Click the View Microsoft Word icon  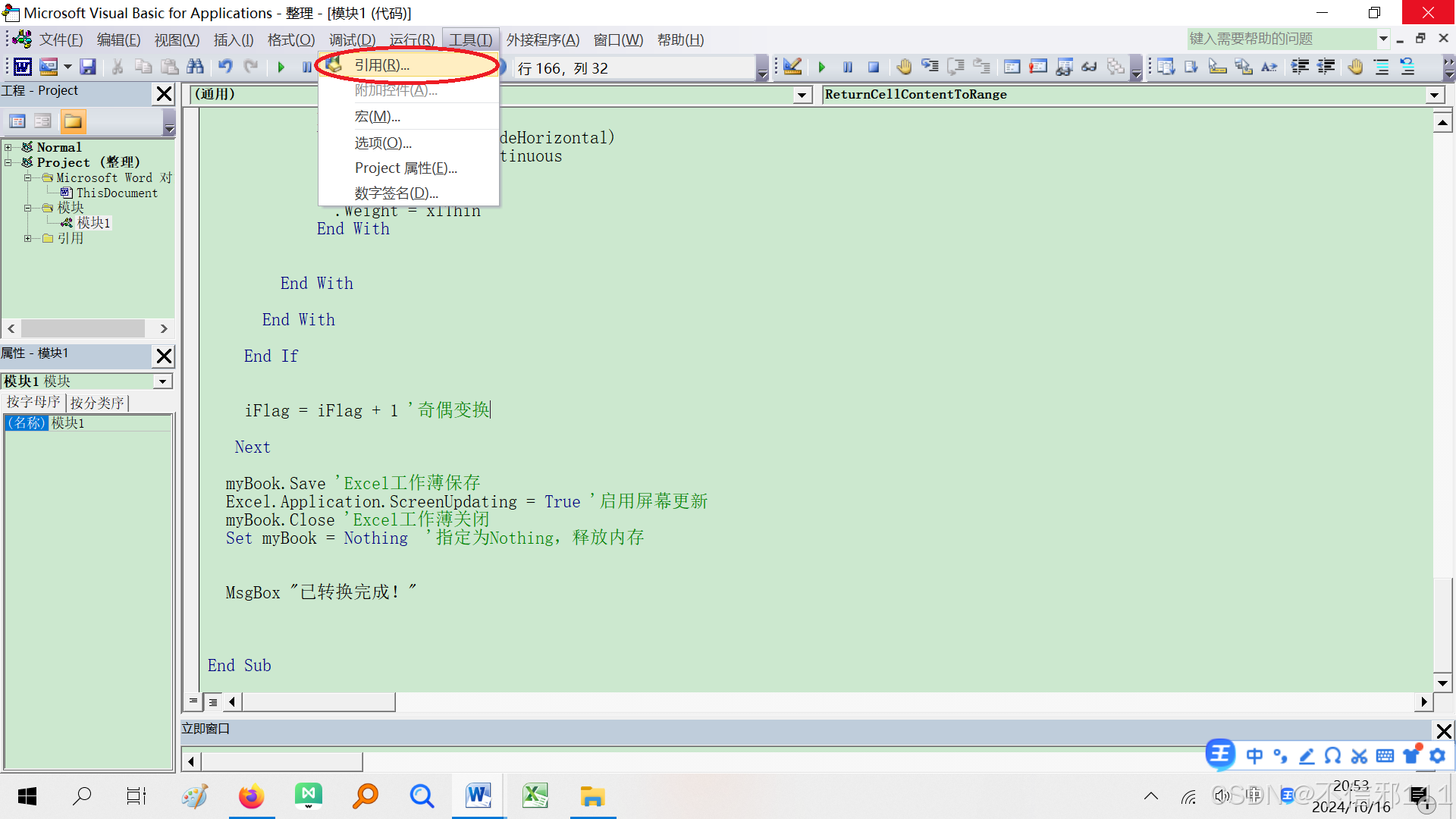22,67
